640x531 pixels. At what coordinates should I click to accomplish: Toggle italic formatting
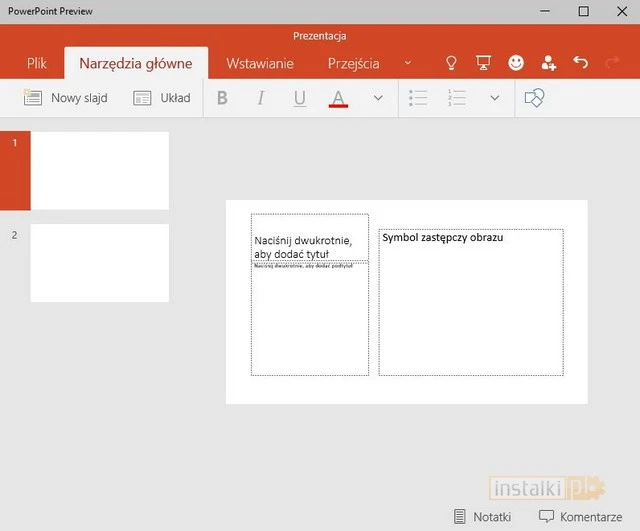pos(261,98)
